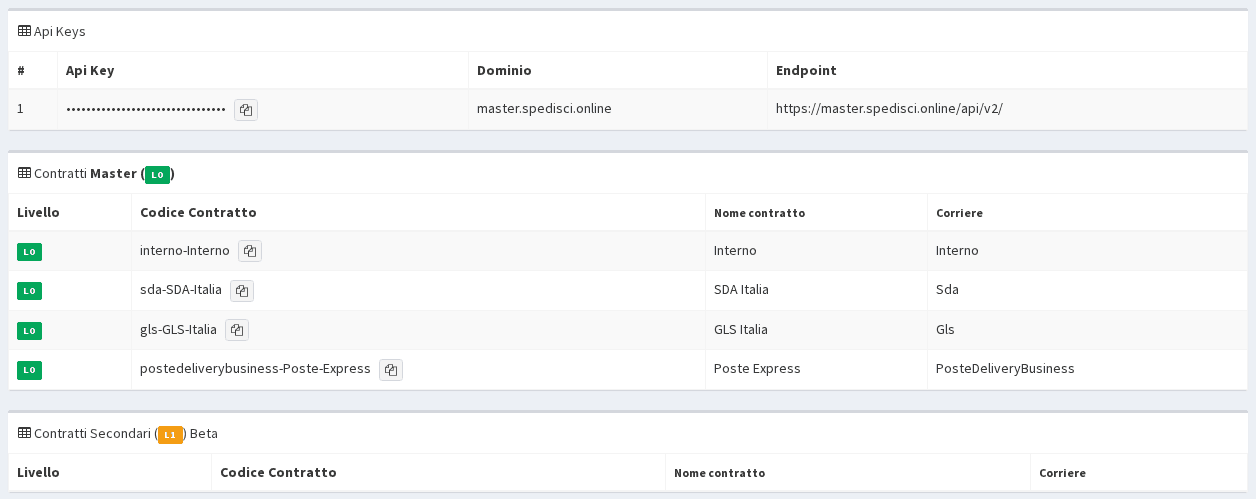1256x499 pixels.
Task: Select the masked API key dots
Action: [x=146, y=109]
